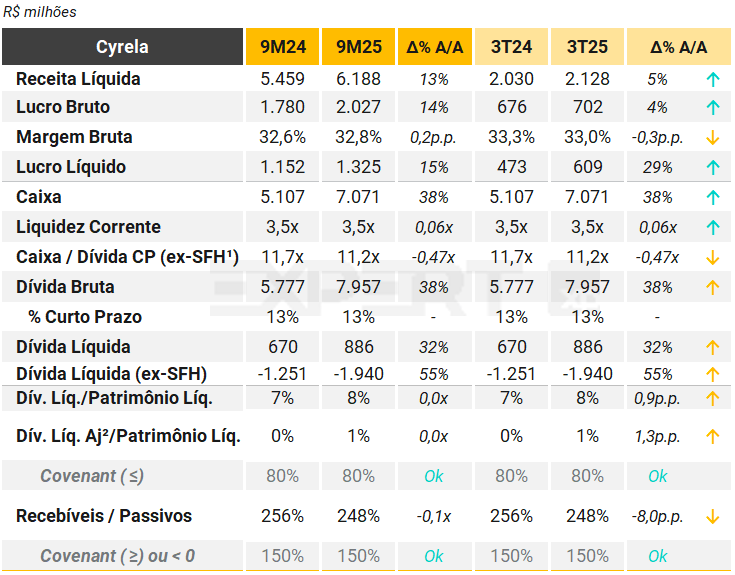Select the 9M25 column header
Image resolution: width=735 pixels, height=575 pixels.
pyautogui.click(x=359, y=47)
